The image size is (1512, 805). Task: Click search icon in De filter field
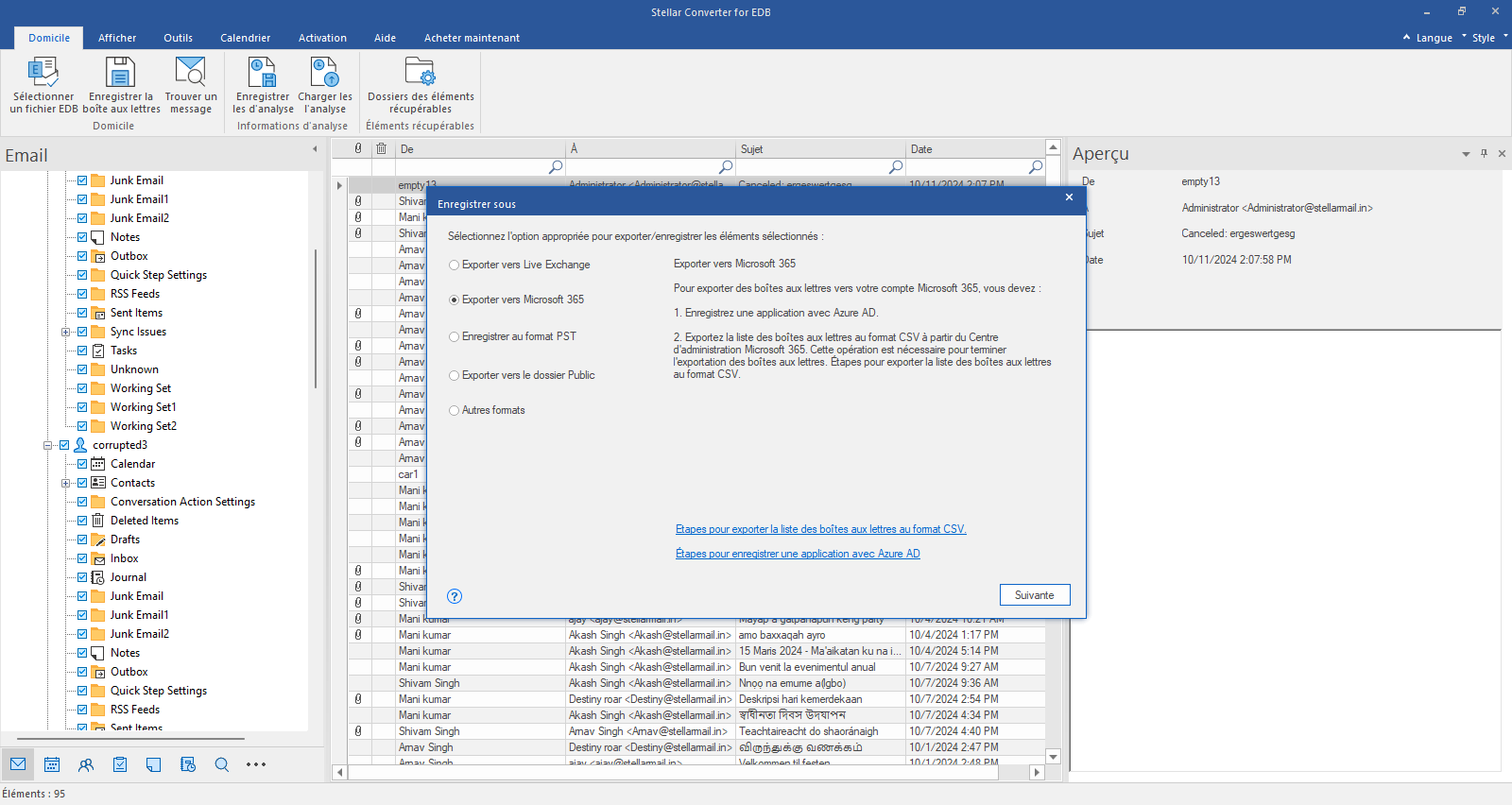[556, 167]
